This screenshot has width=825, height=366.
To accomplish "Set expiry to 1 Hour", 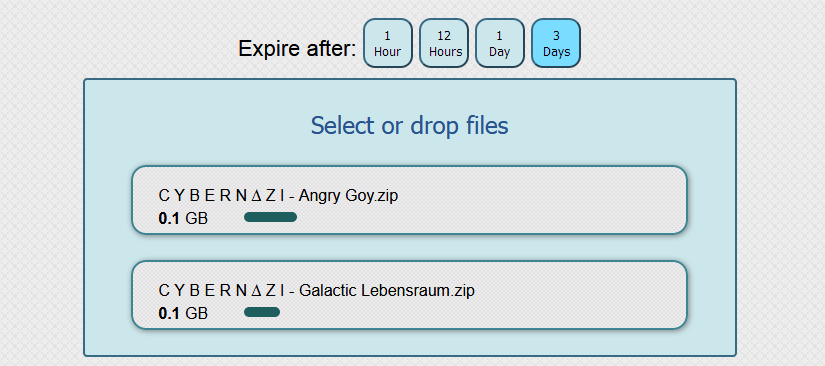I will pos(388,43).
